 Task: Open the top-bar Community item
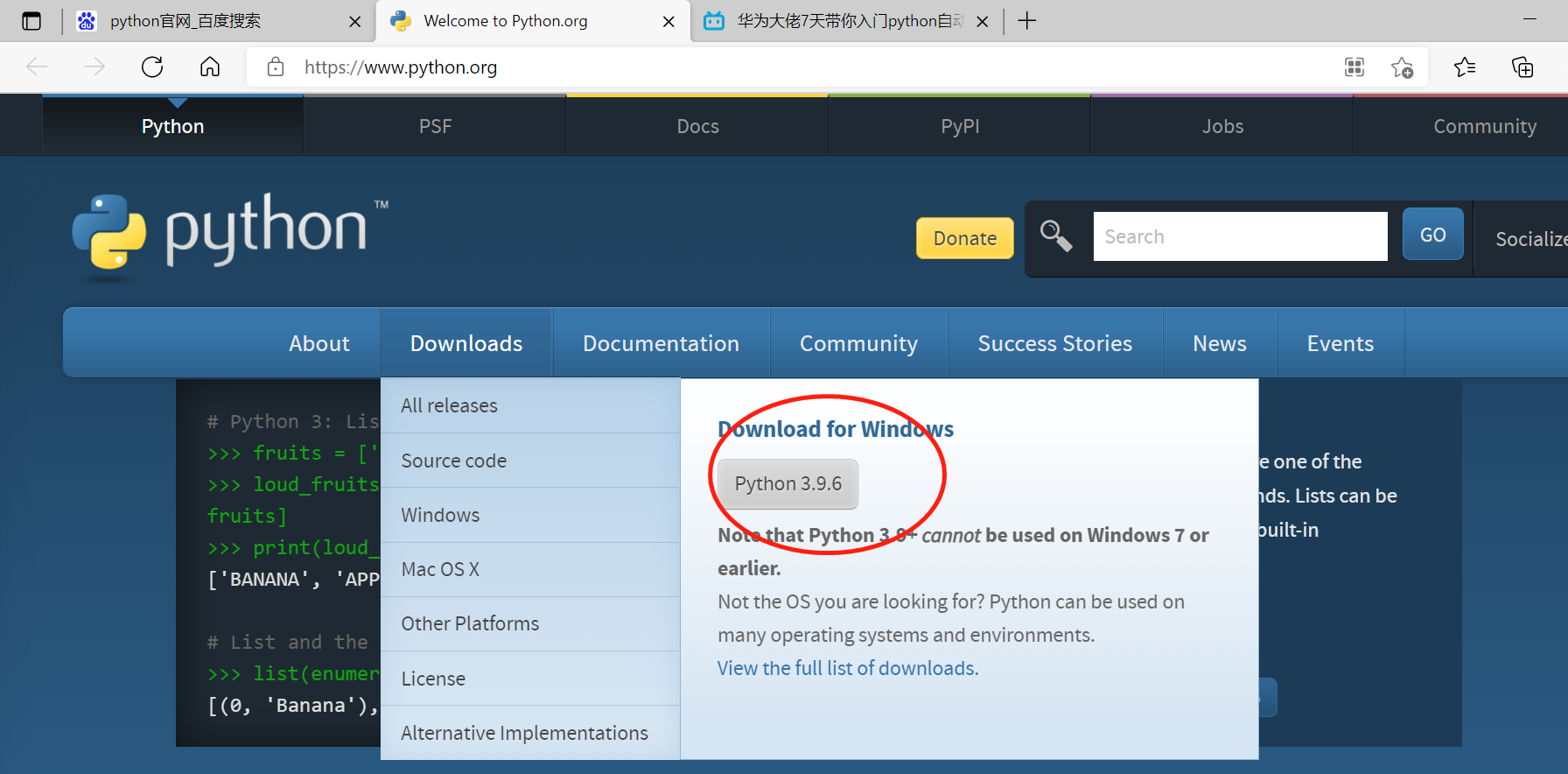pyautogui.click(x=1484, y=126)
